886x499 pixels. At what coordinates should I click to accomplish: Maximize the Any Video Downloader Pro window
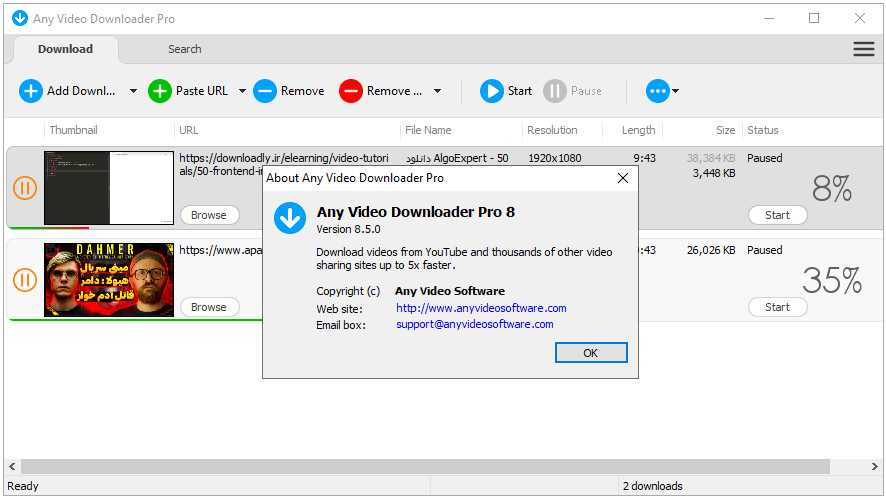tap(814, 18)
